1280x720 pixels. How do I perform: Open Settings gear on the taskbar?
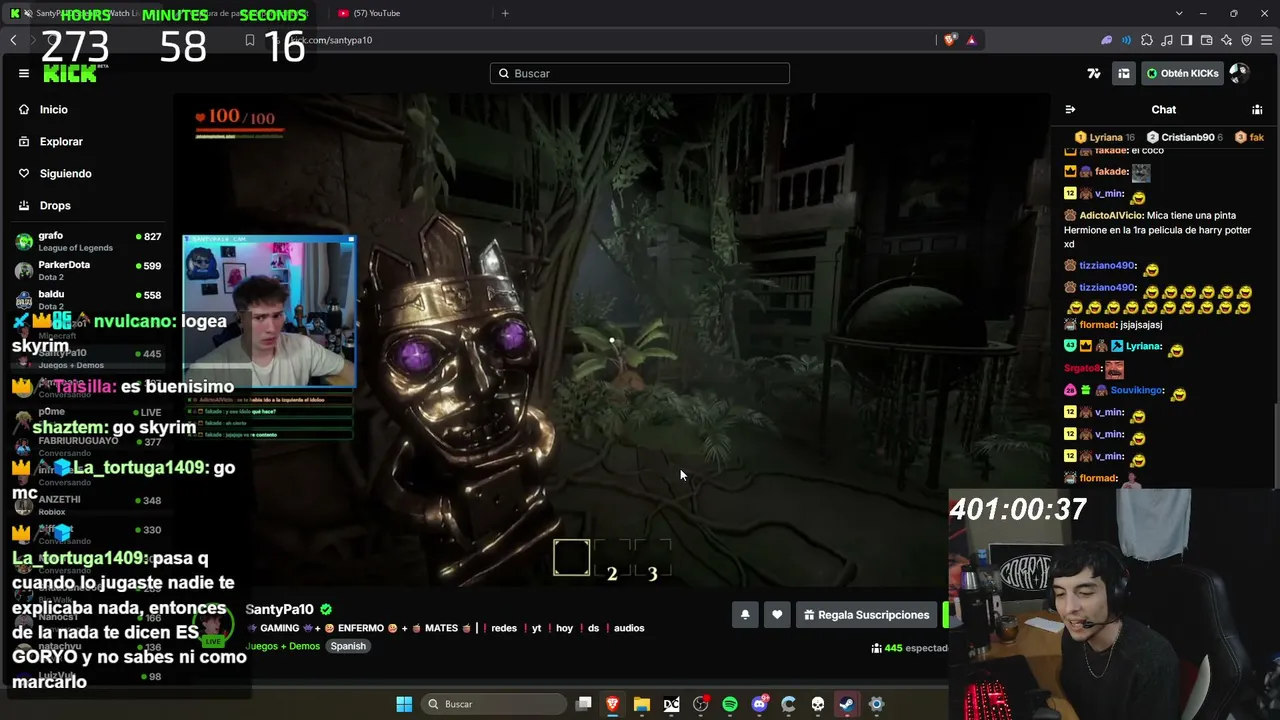[x=876, y=704]
